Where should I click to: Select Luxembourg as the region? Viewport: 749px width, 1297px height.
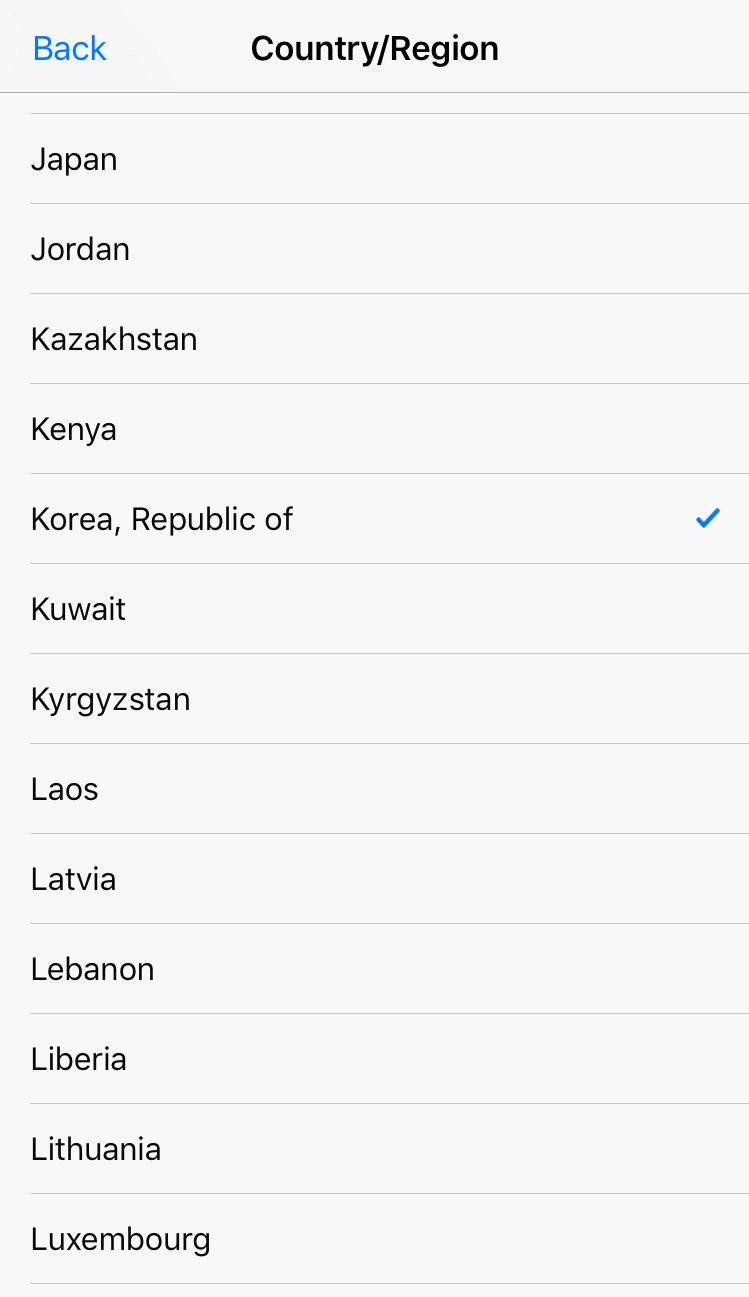[x=120, y=1240]
